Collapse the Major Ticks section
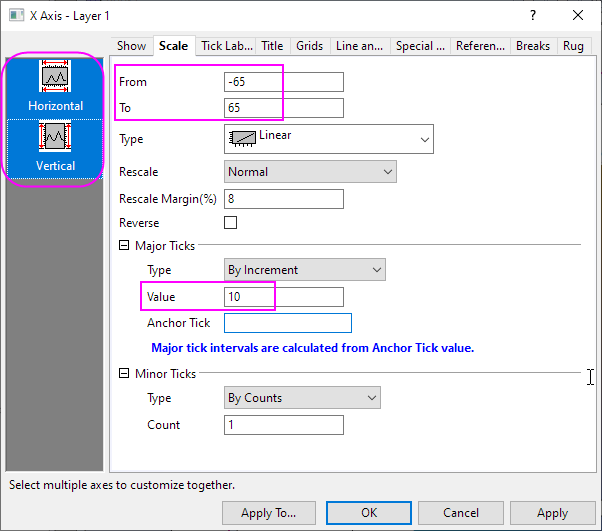Image resolution: width=602 pixels, height=531 pixels. point(124,245)
